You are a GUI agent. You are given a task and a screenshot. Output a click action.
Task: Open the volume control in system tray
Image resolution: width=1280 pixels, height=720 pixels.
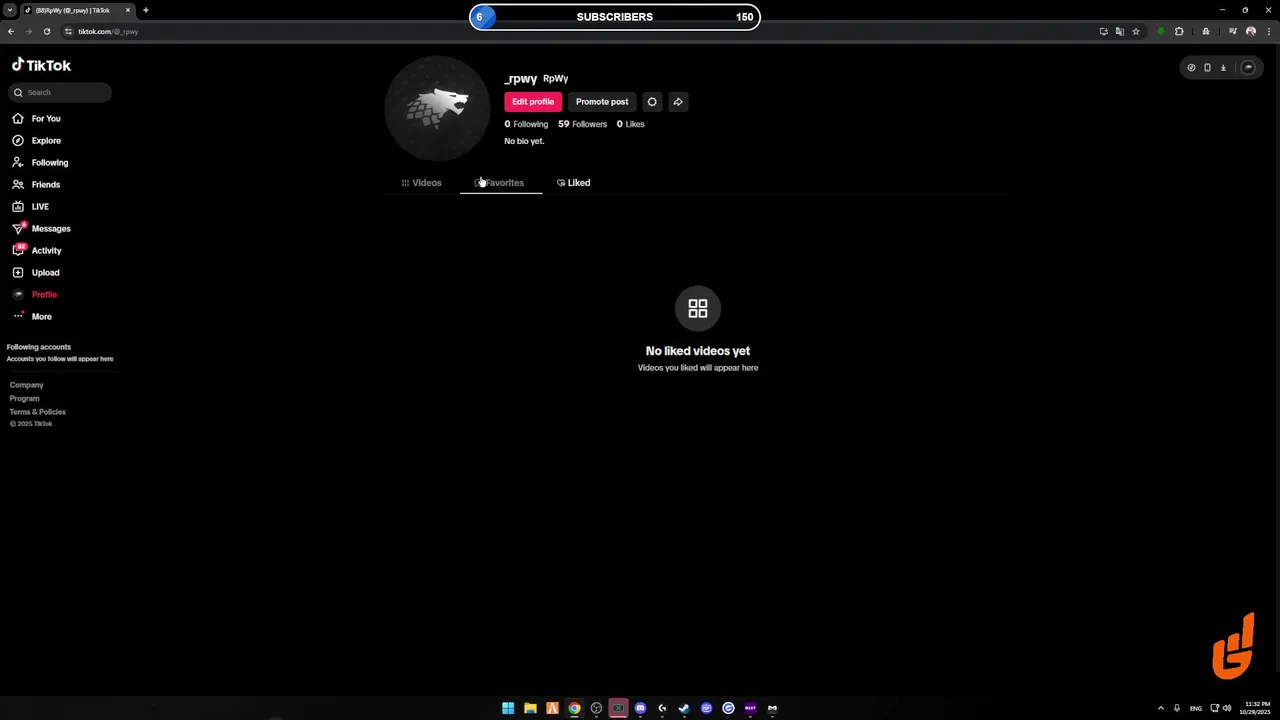pos(1227,708)
